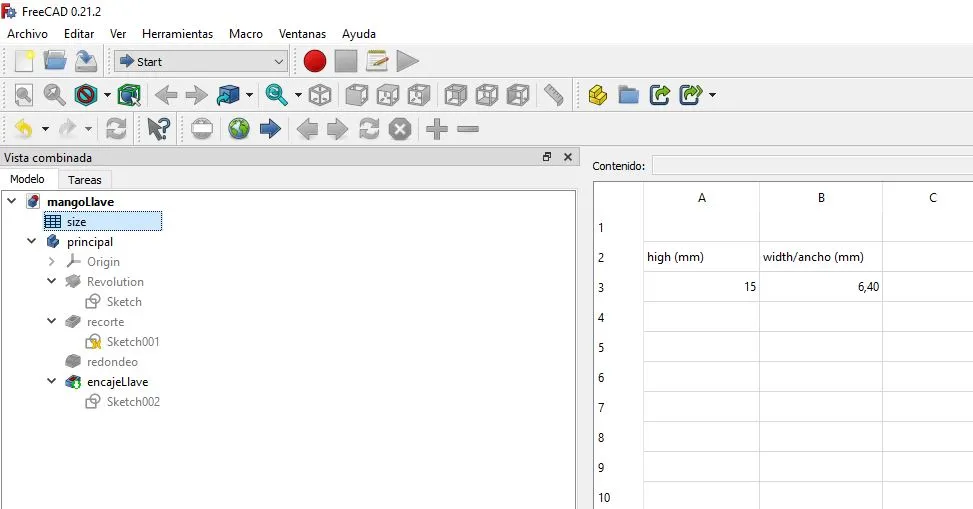Image resolution: width=973 pixels, height=509 pixels.
Task: Click the measure distance ruler icon
Action: [553, 95]
